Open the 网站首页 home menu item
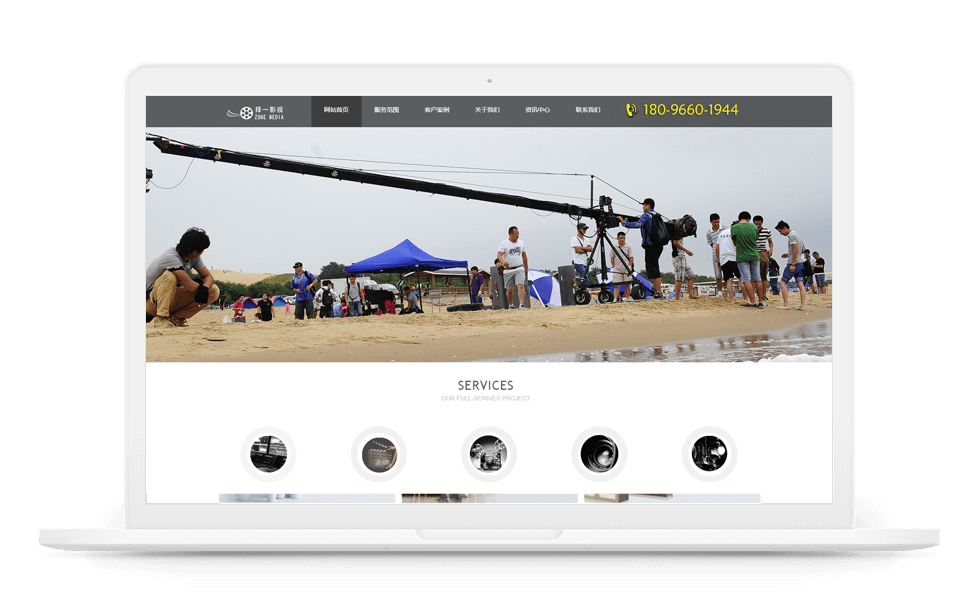 click(x=336, y=110)
